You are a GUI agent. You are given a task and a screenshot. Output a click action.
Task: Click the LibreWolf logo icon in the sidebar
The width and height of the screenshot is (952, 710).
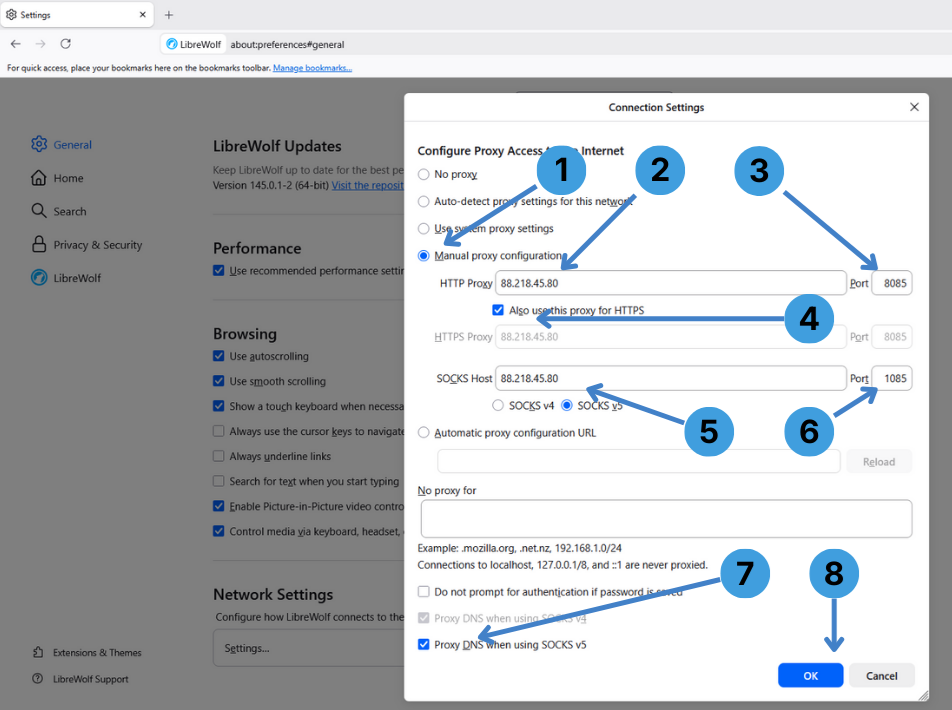(39, 278)
